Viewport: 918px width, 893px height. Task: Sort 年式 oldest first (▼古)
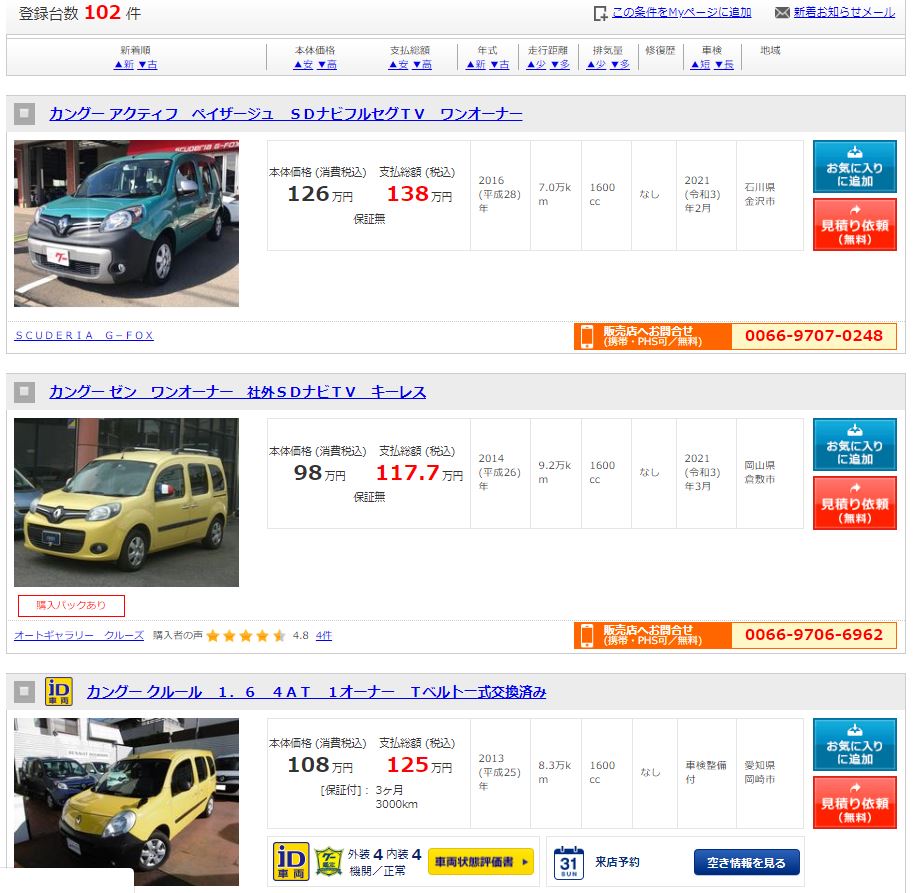click(x=499, y=64)
